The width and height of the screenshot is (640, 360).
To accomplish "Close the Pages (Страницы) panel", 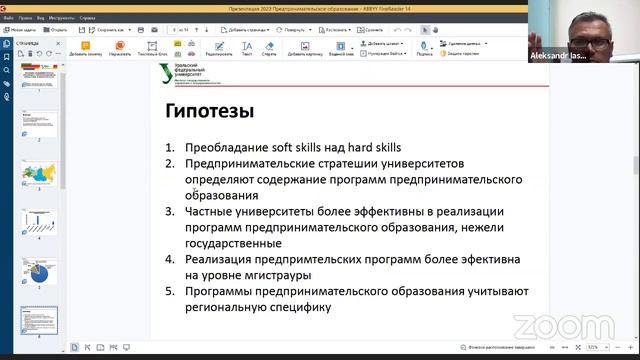I will 58,43.
